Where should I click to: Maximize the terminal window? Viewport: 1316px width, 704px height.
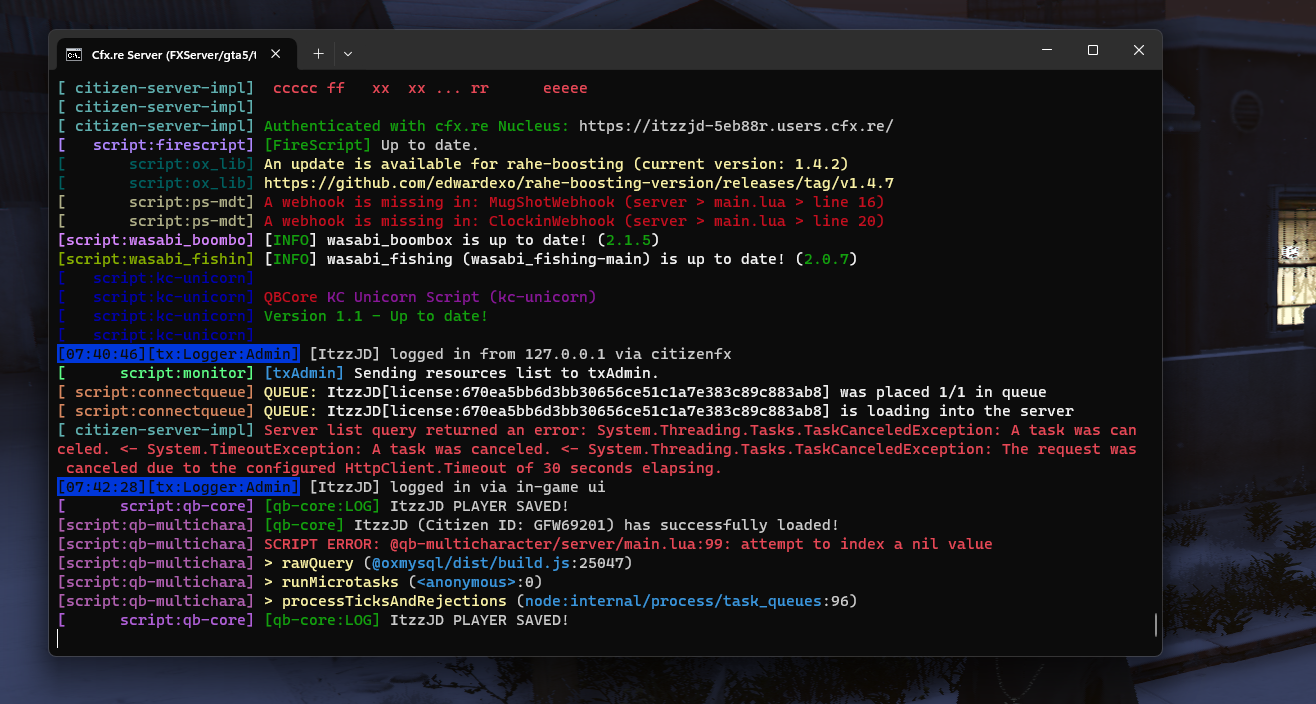1093,50
